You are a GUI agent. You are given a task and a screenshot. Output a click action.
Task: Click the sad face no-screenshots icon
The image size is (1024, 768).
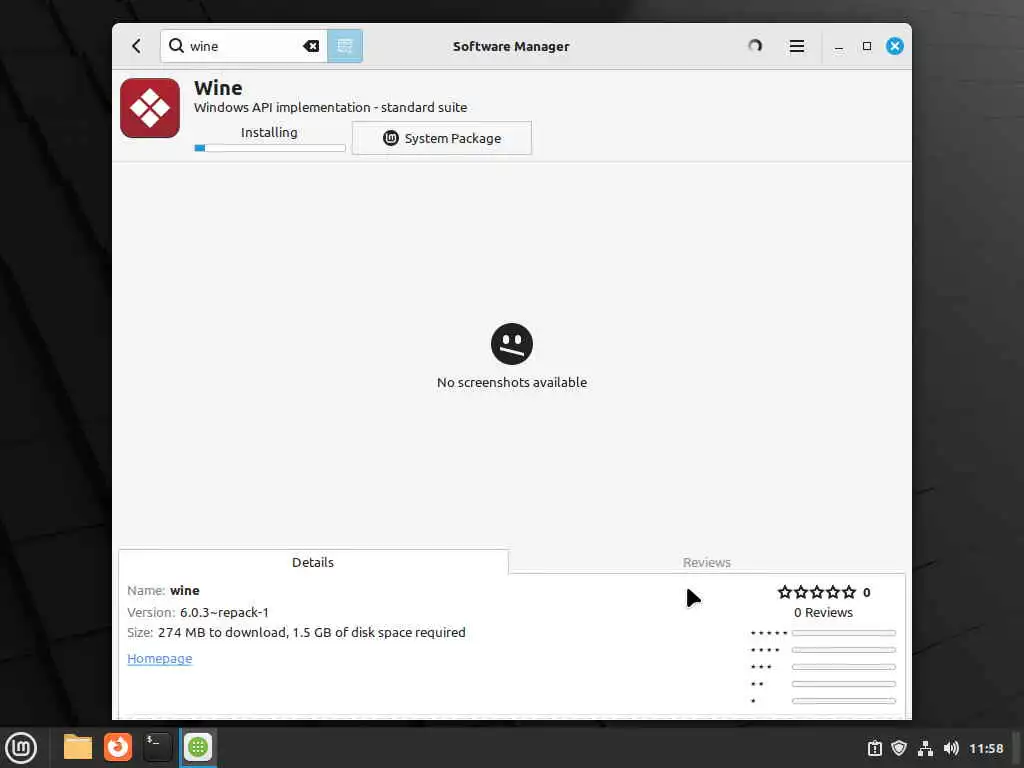512,344
